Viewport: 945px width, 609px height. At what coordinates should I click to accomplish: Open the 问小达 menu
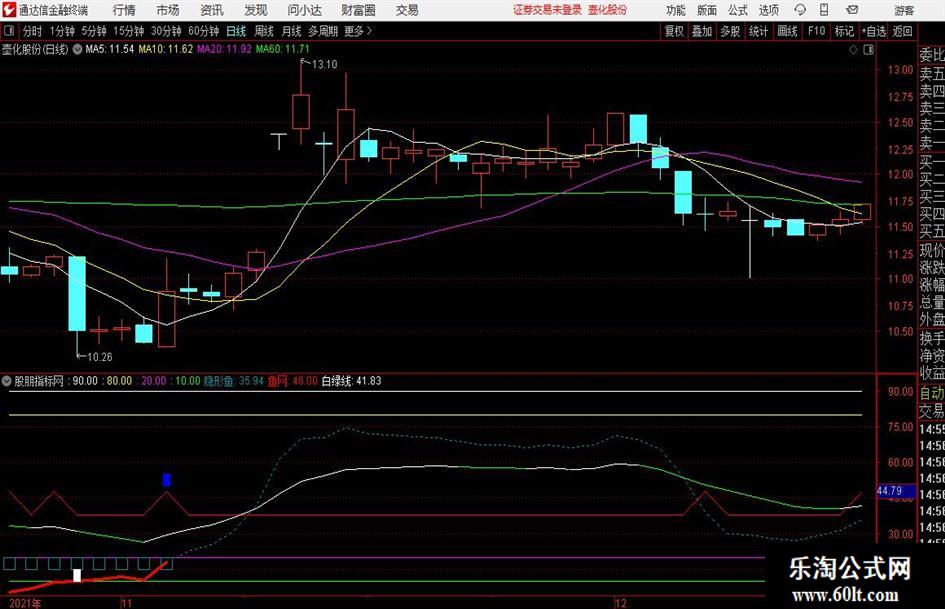[x=305, y=10]
